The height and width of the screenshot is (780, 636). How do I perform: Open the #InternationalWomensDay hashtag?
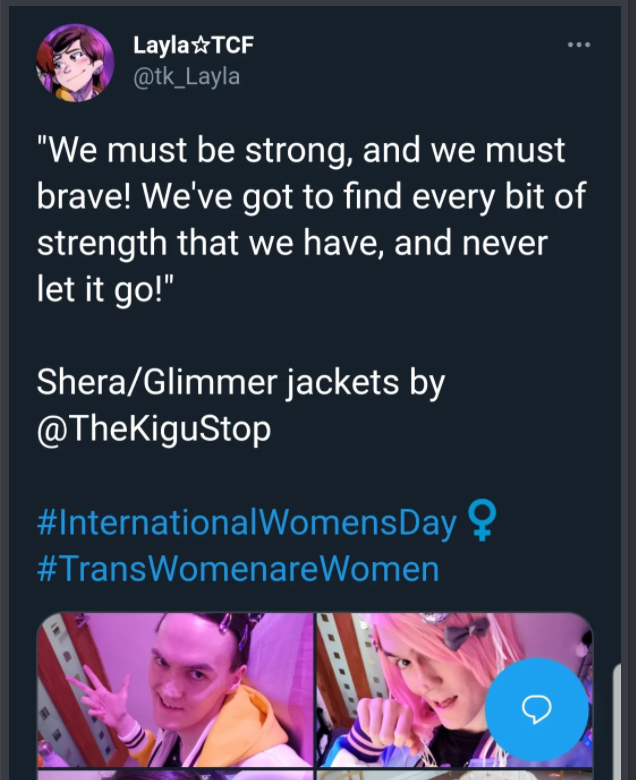click(247, 523)
